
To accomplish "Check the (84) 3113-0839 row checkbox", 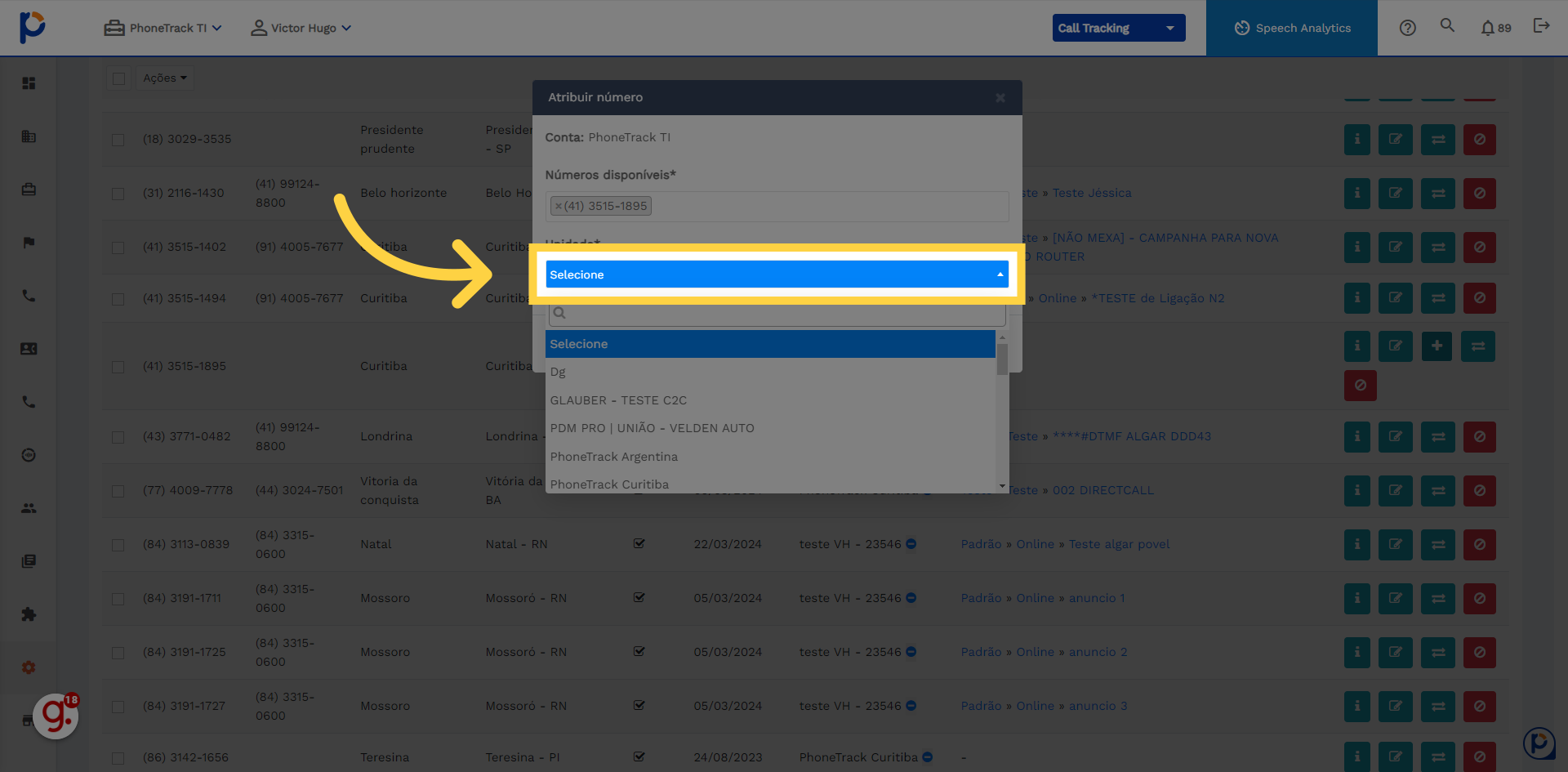I will pyautogui.click(x=118, y=545).
